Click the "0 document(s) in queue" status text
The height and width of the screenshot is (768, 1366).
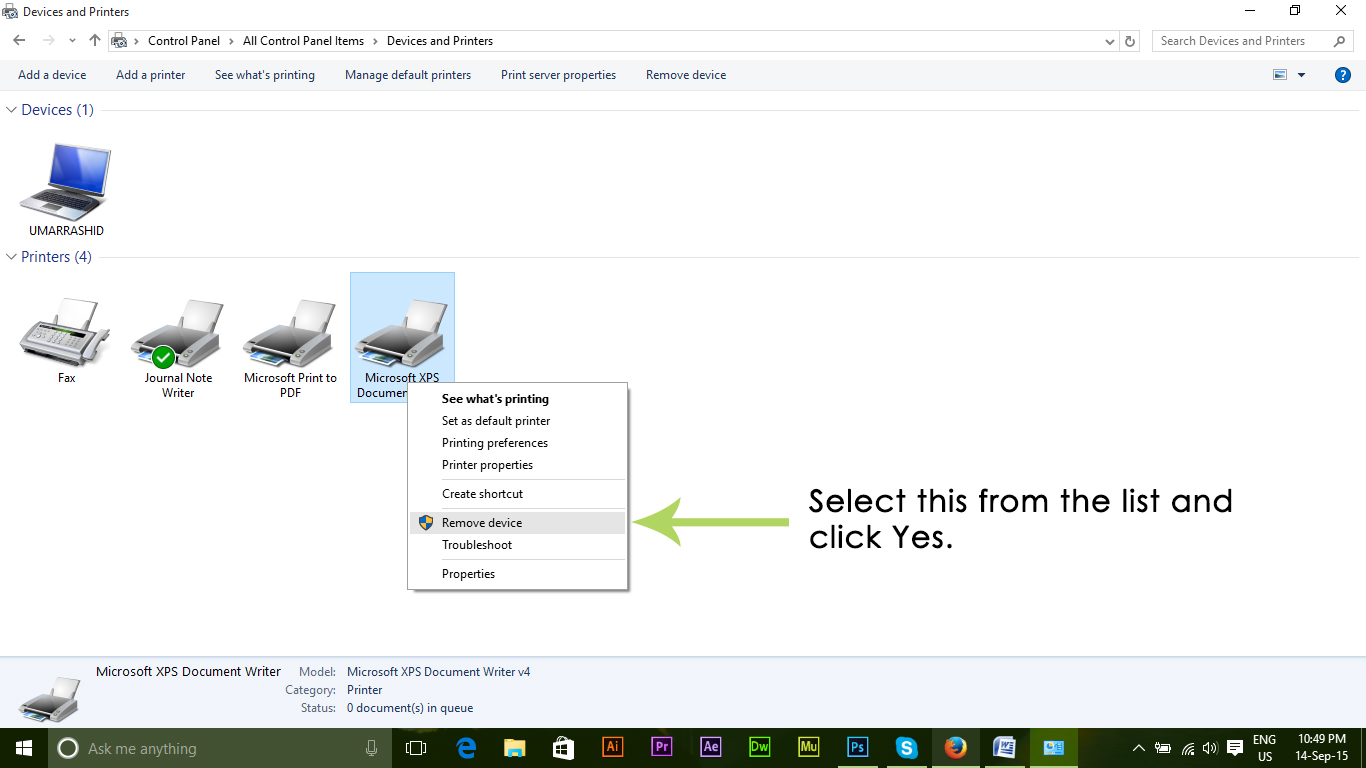pyautogui.click(x=410, y=708)
